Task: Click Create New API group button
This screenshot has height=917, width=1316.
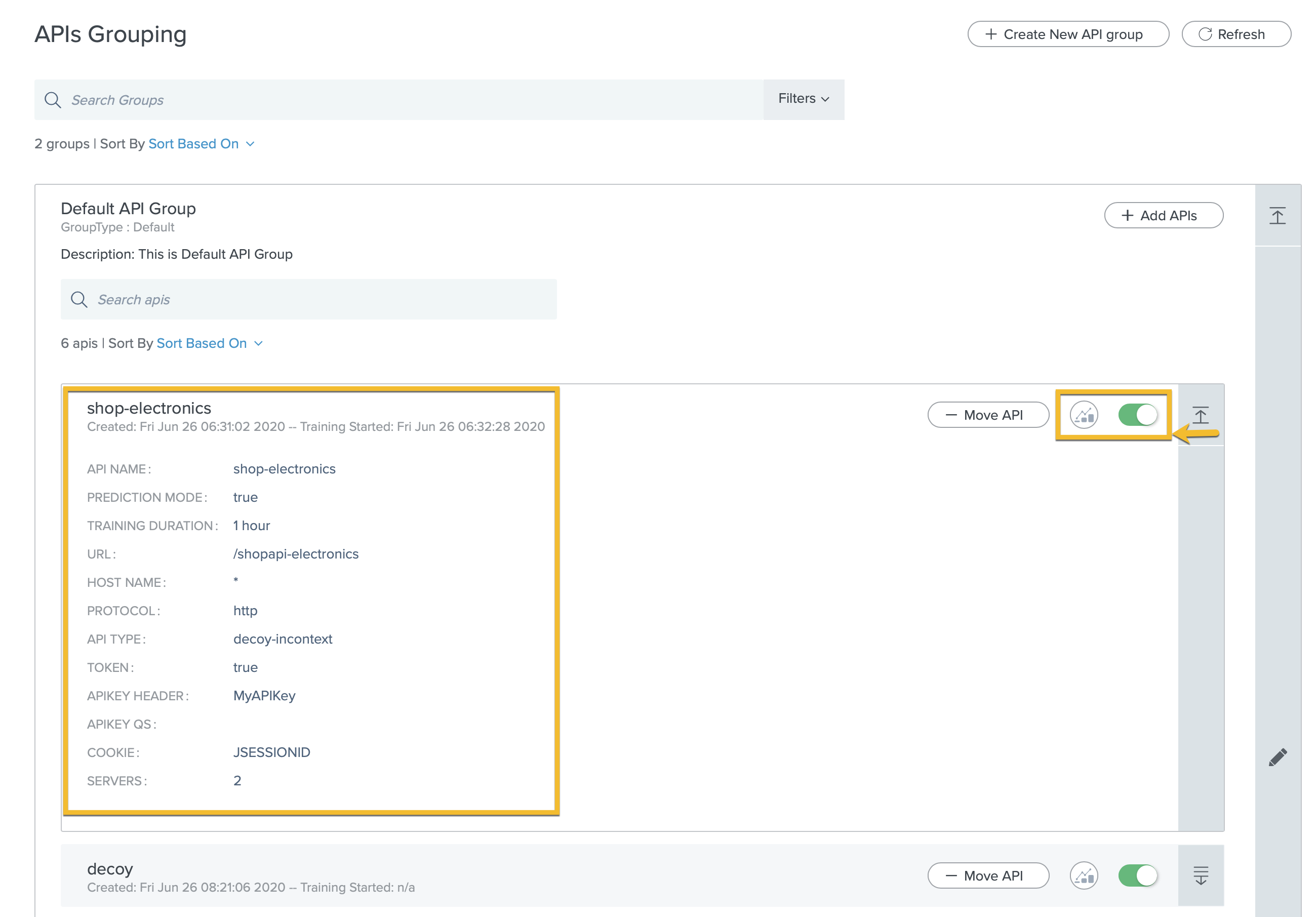Action: tap(1067, 34)
